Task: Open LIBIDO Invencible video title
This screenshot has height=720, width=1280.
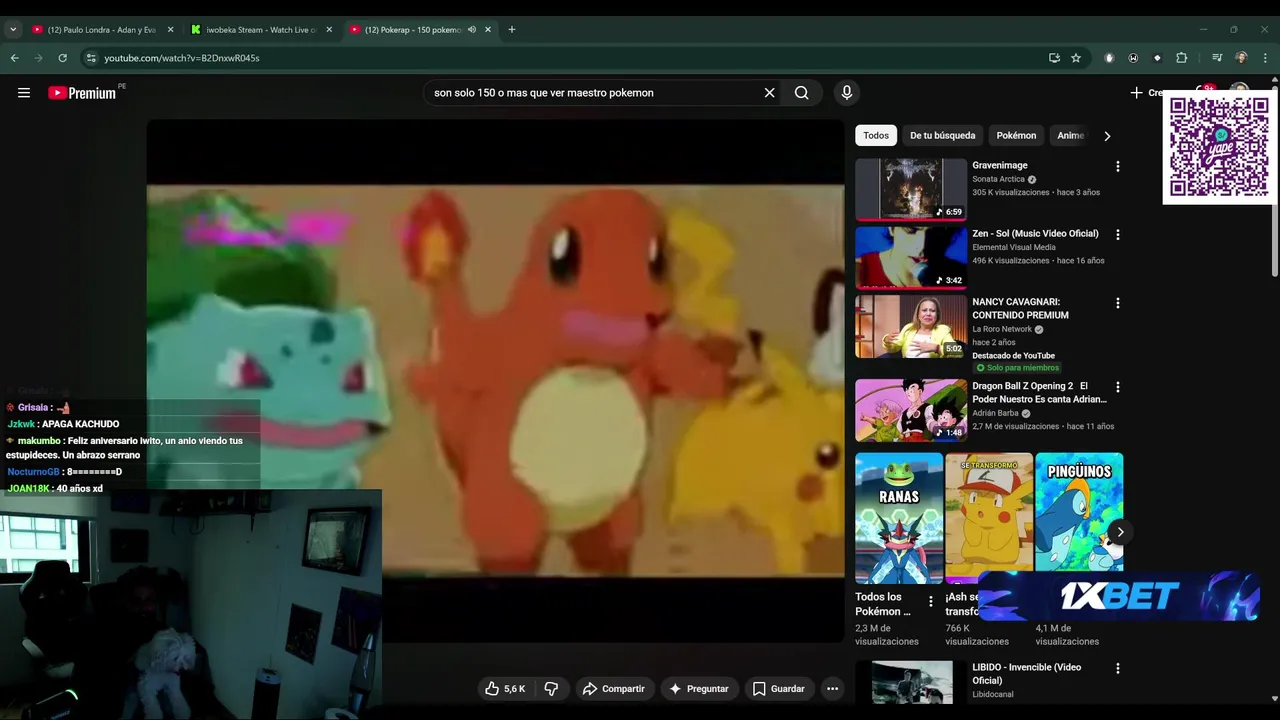Action: coord(1026,674)
